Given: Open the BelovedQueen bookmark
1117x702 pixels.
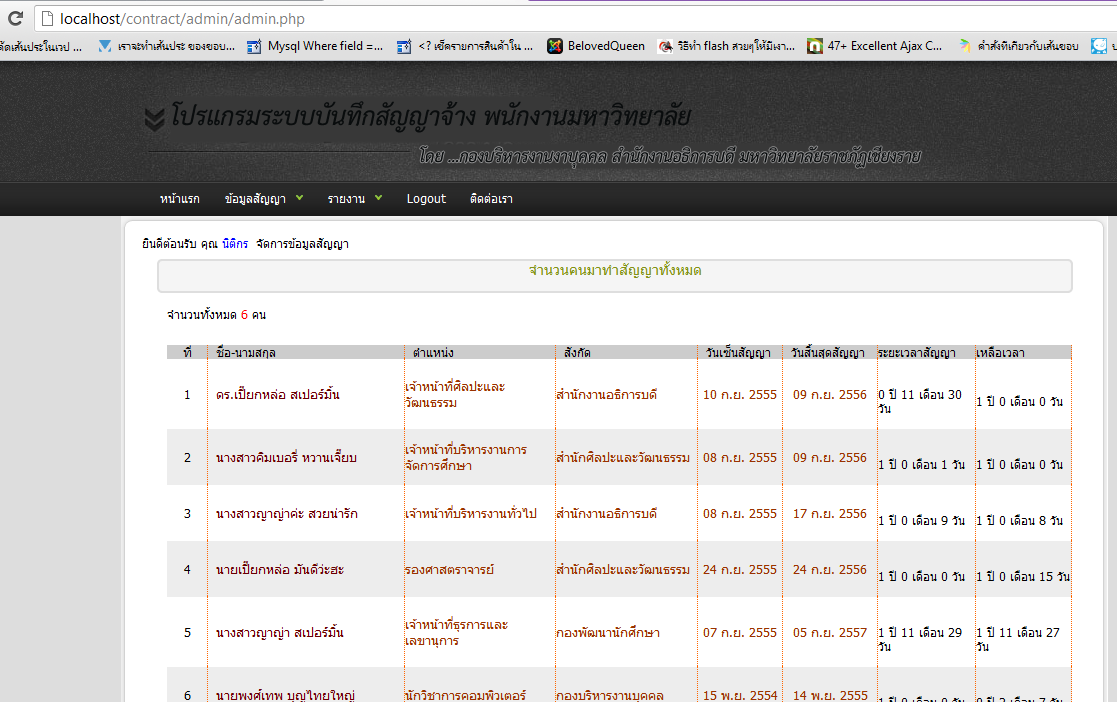Looking at the screenshot, I should point(596,46).
